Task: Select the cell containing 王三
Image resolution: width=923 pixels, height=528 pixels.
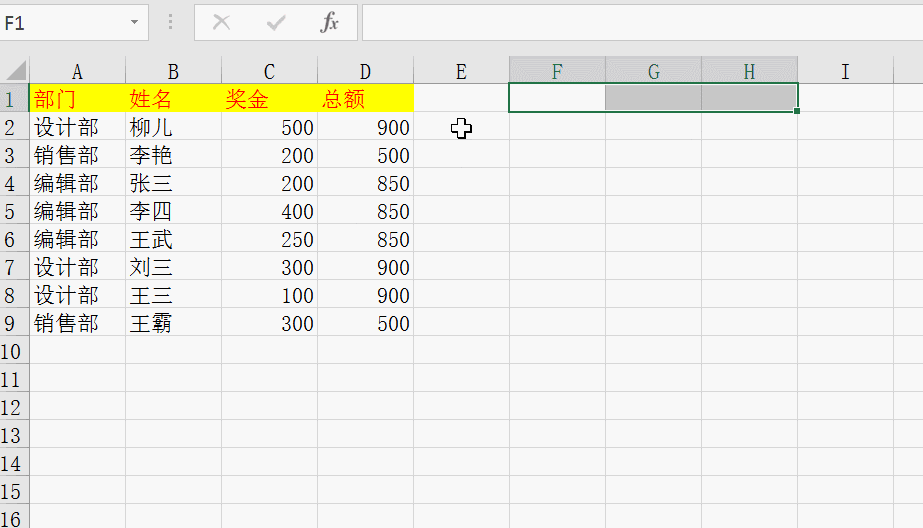Action: pos(173,294)
